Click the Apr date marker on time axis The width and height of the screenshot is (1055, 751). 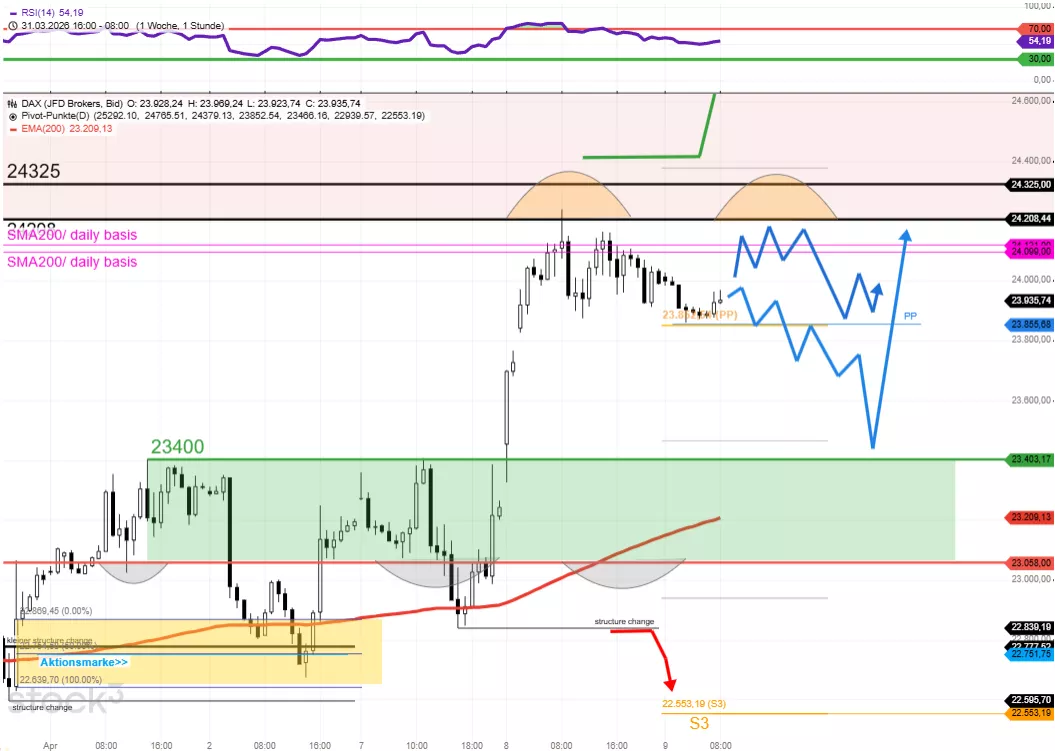(x=51, y=745)
